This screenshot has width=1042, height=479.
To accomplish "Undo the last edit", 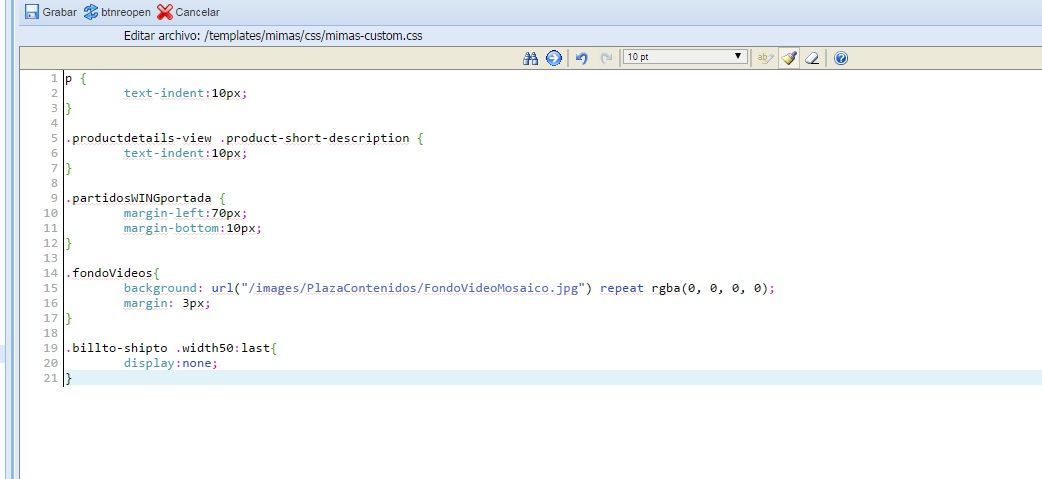I will click(x=581, y=58).
